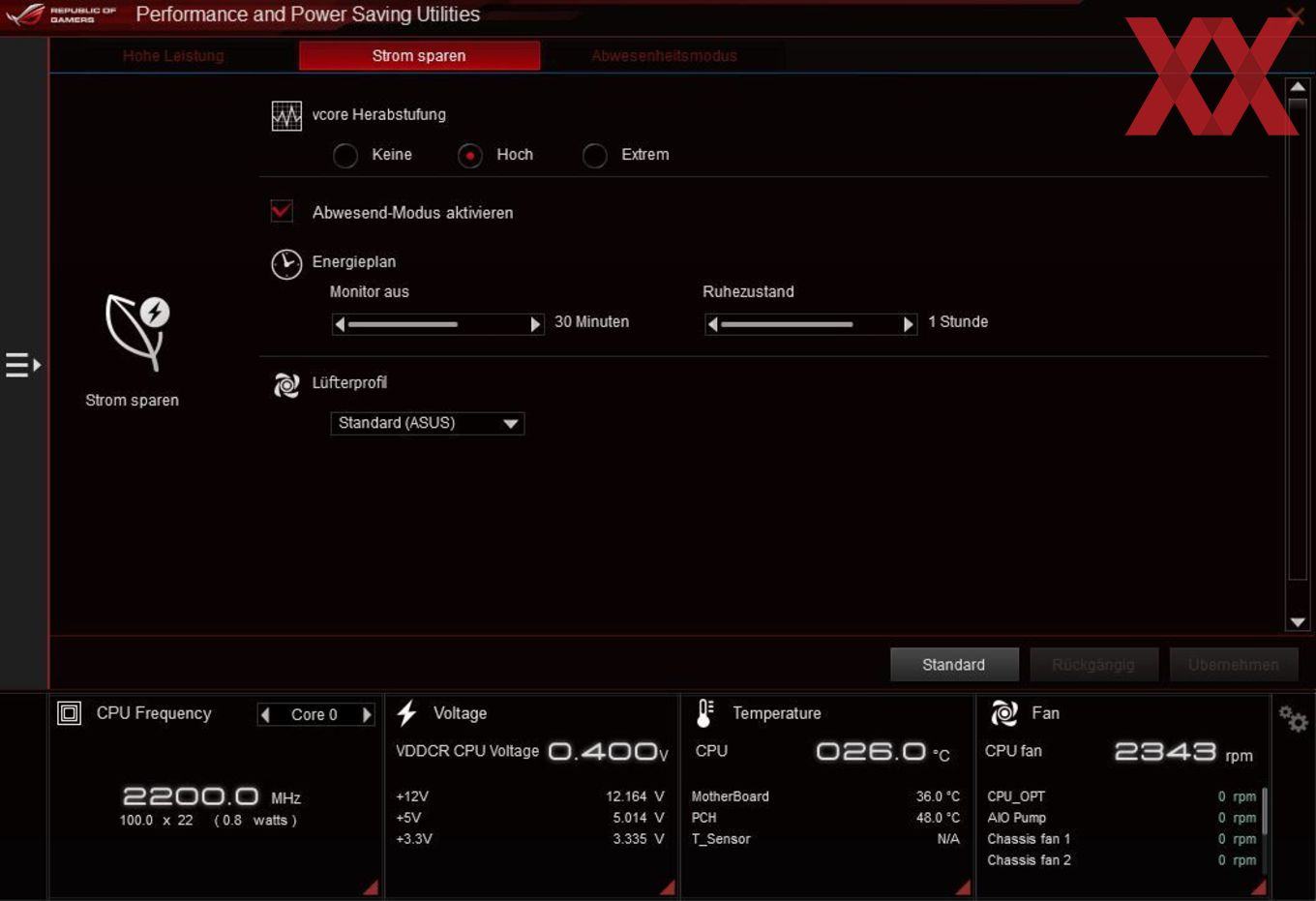Click the MotherBoard temperature row

[825, 796]
